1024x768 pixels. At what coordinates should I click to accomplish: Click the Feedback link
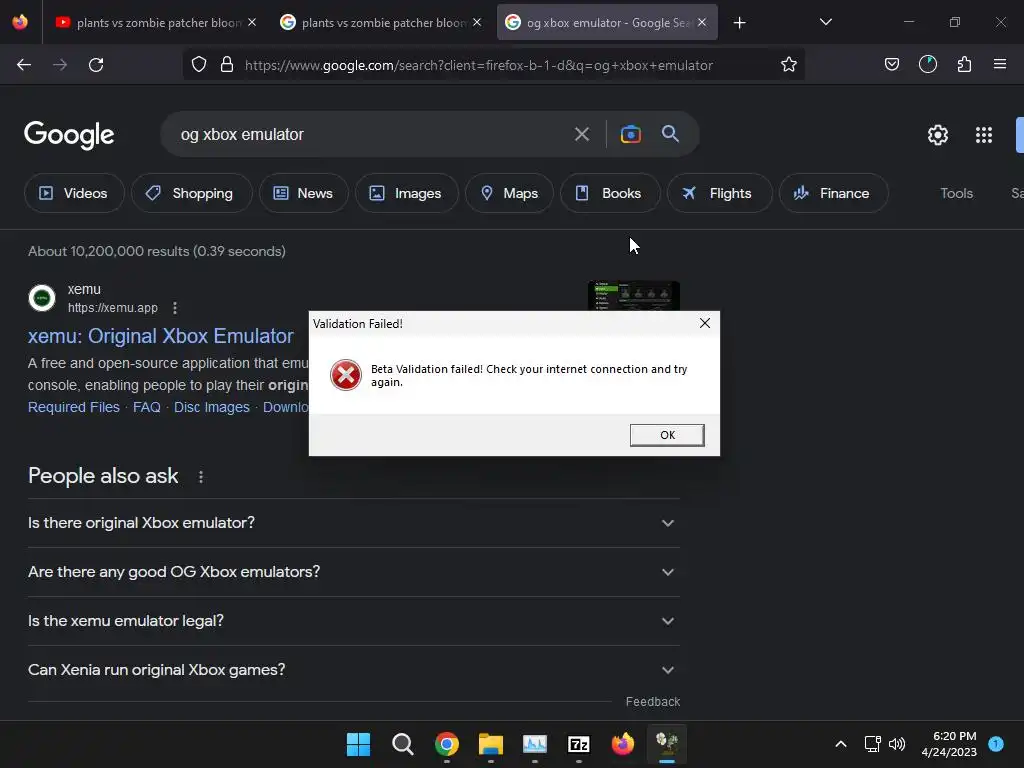point(652,701)
